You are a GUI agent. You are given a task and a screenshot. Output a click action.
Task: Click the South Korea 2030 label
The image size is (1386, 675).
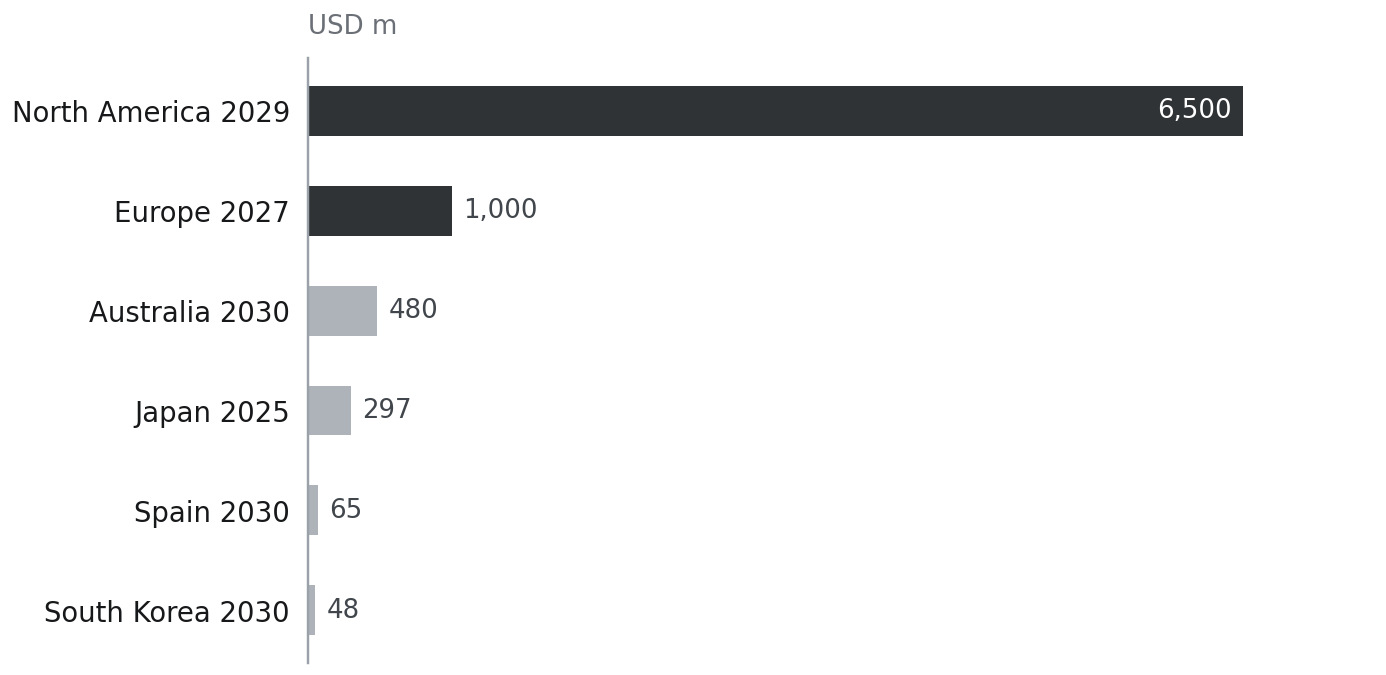167,613
